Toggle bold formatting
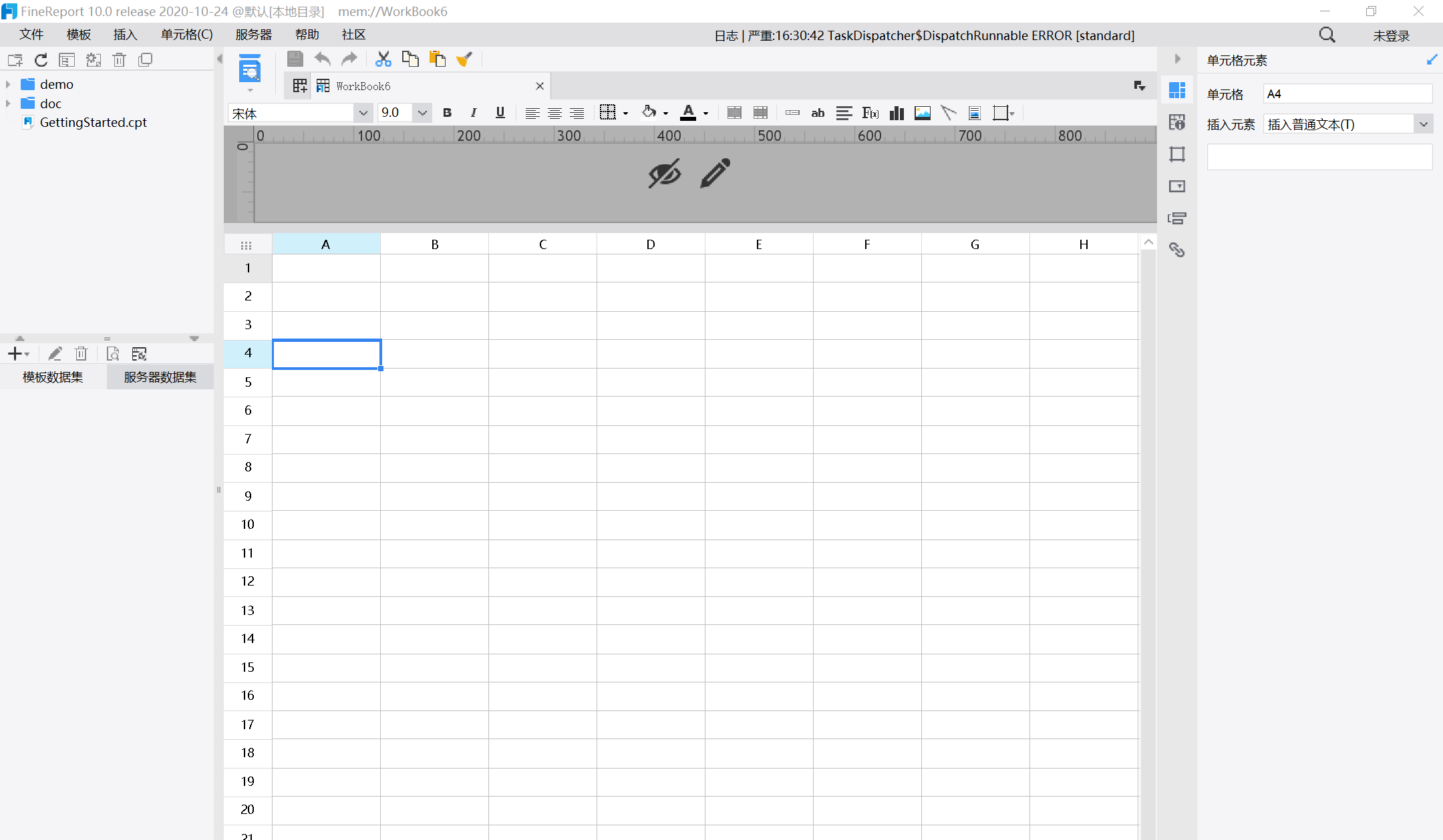The width and height of the screenshot is (1443, 840). tap(447, 113)
